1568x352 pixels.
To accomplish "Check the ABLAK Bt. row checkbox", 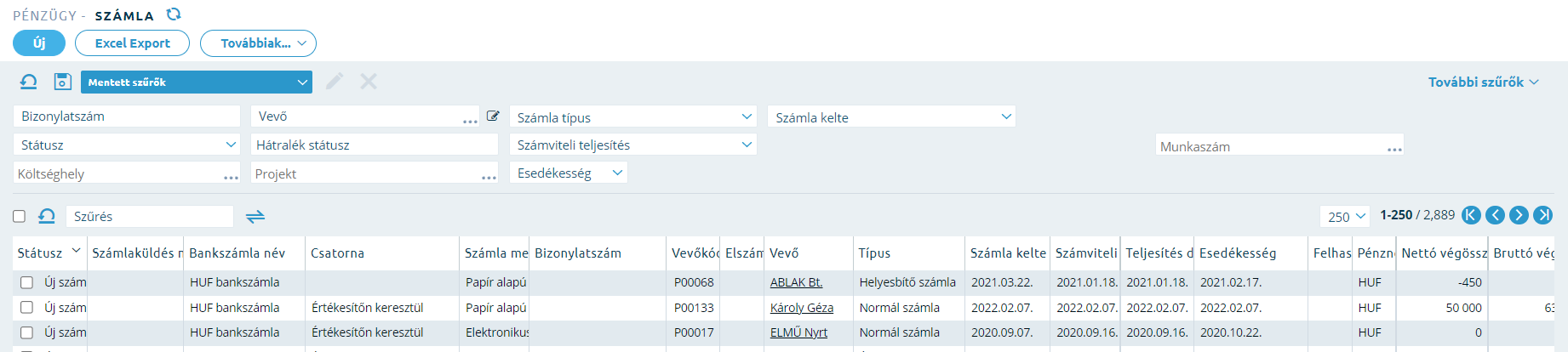I will 26,282.
